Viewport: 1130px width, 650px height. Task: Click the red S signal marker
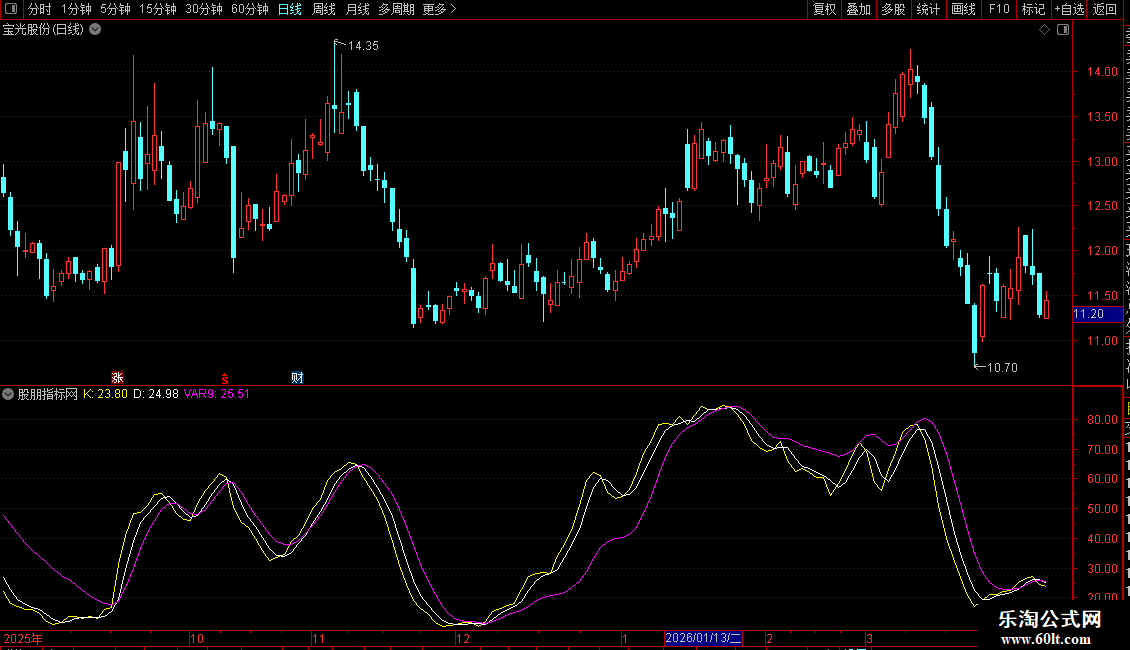(x=225, y=378)
